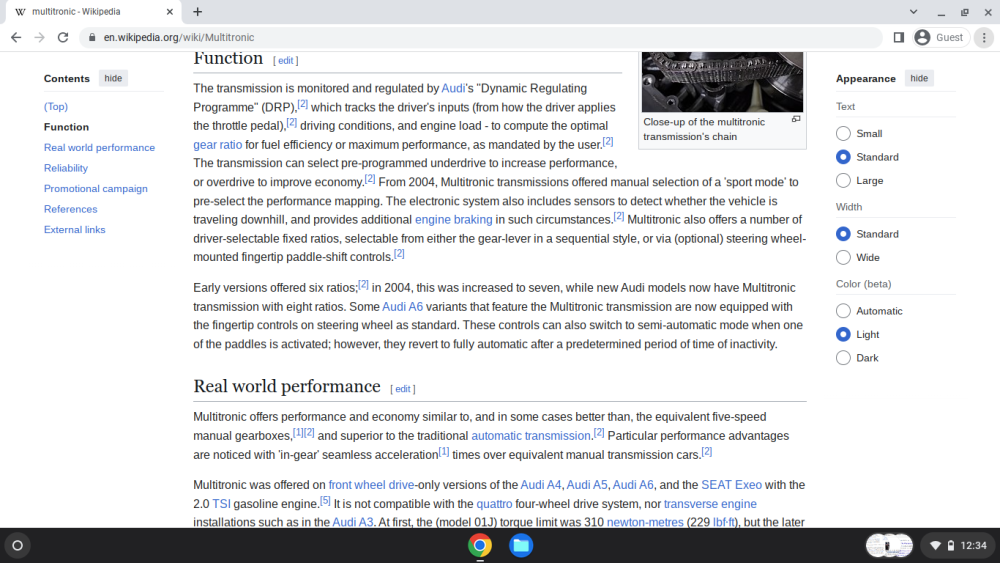Select Standard width option

coord(843,234)
